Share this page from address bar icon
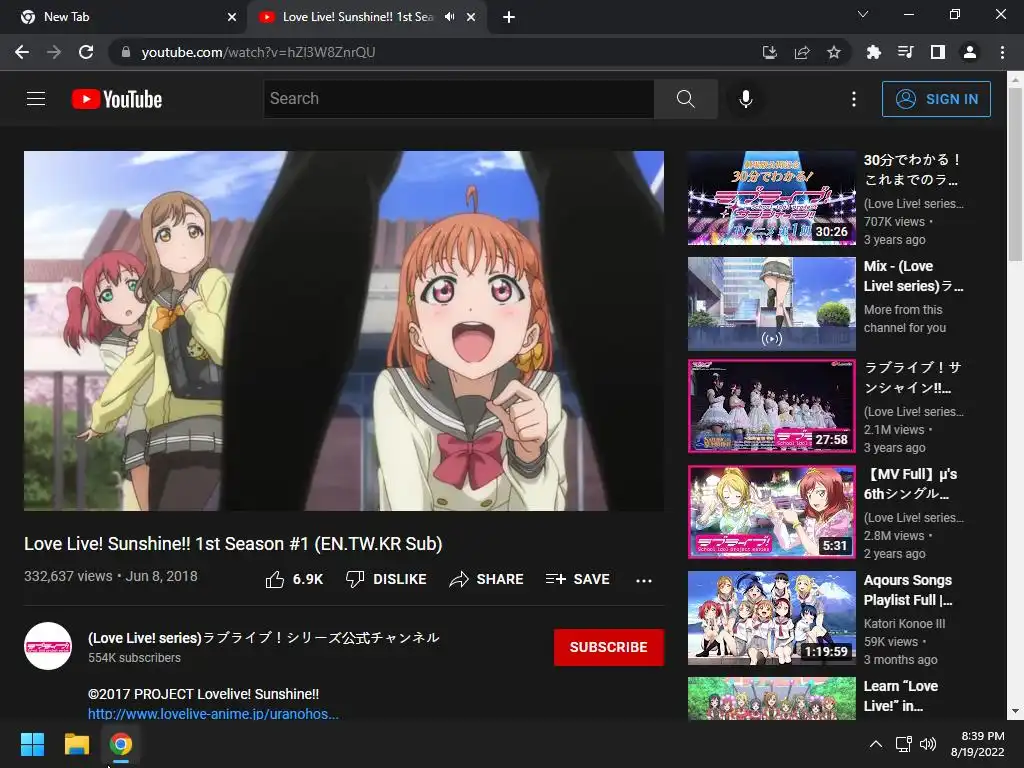The height and width of the screenshot is (768, 1024). click(802, 52)
